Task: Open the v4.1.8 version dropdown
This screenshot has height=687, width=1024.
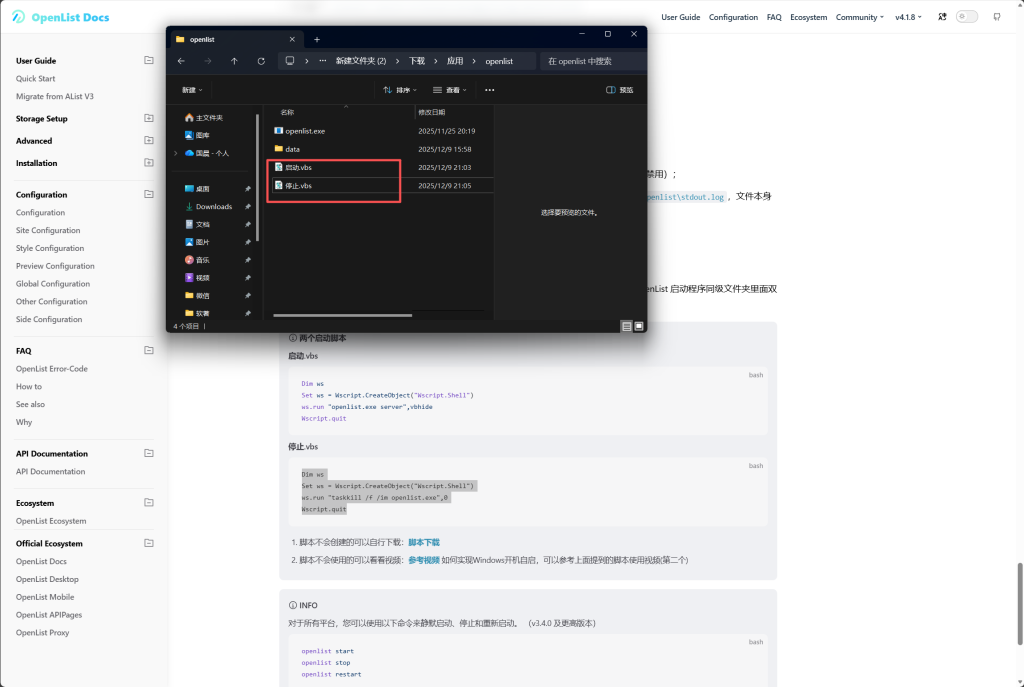Action: click(908, 17)
